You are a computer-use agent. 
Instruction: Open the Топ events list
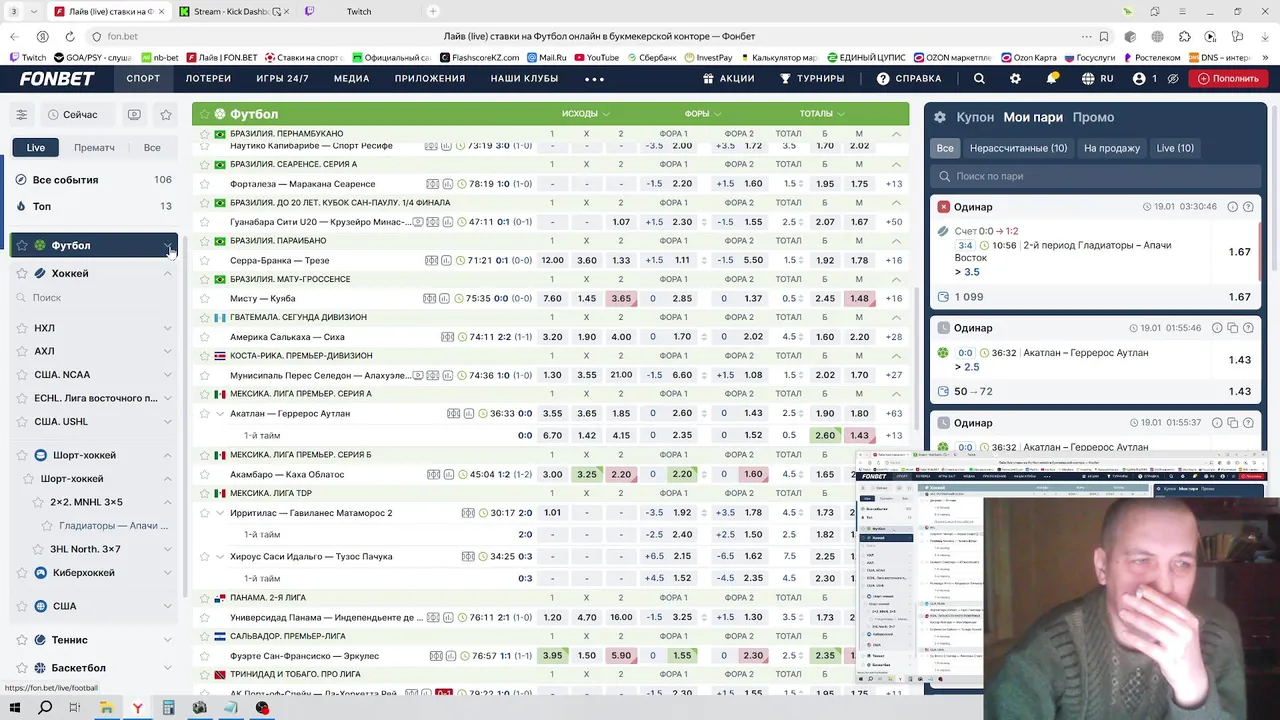pyautogui.click(x=95, y=206)
